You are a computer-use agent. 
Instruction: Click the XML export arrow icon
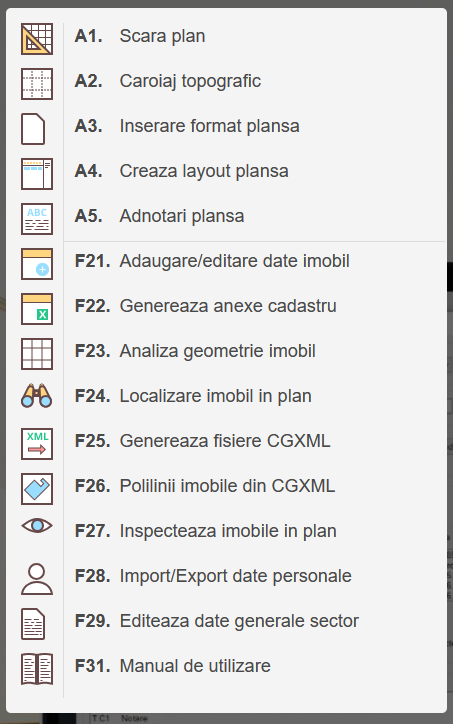pos(37,444)
